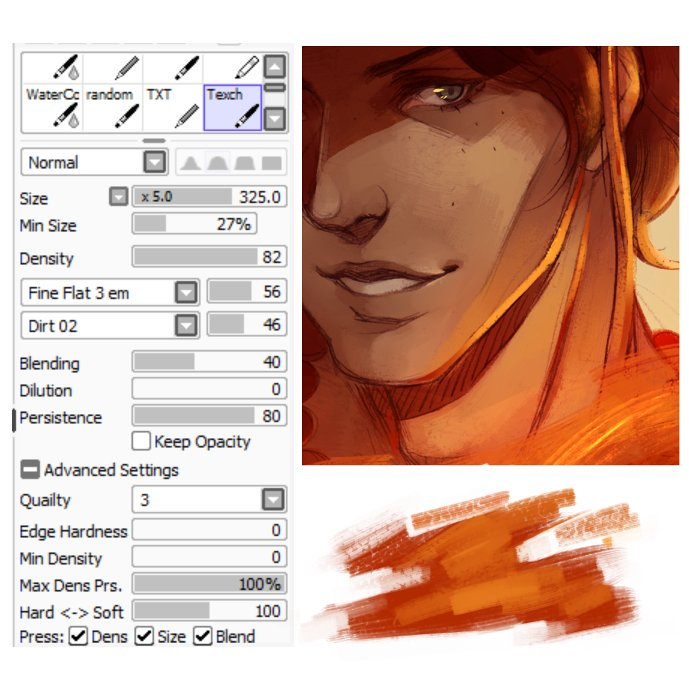Viewport: 689px width, 689px height.
Task: Pick the white eraser icon in the top tool row
Action: pyautogui.click(x=247, y=67)
